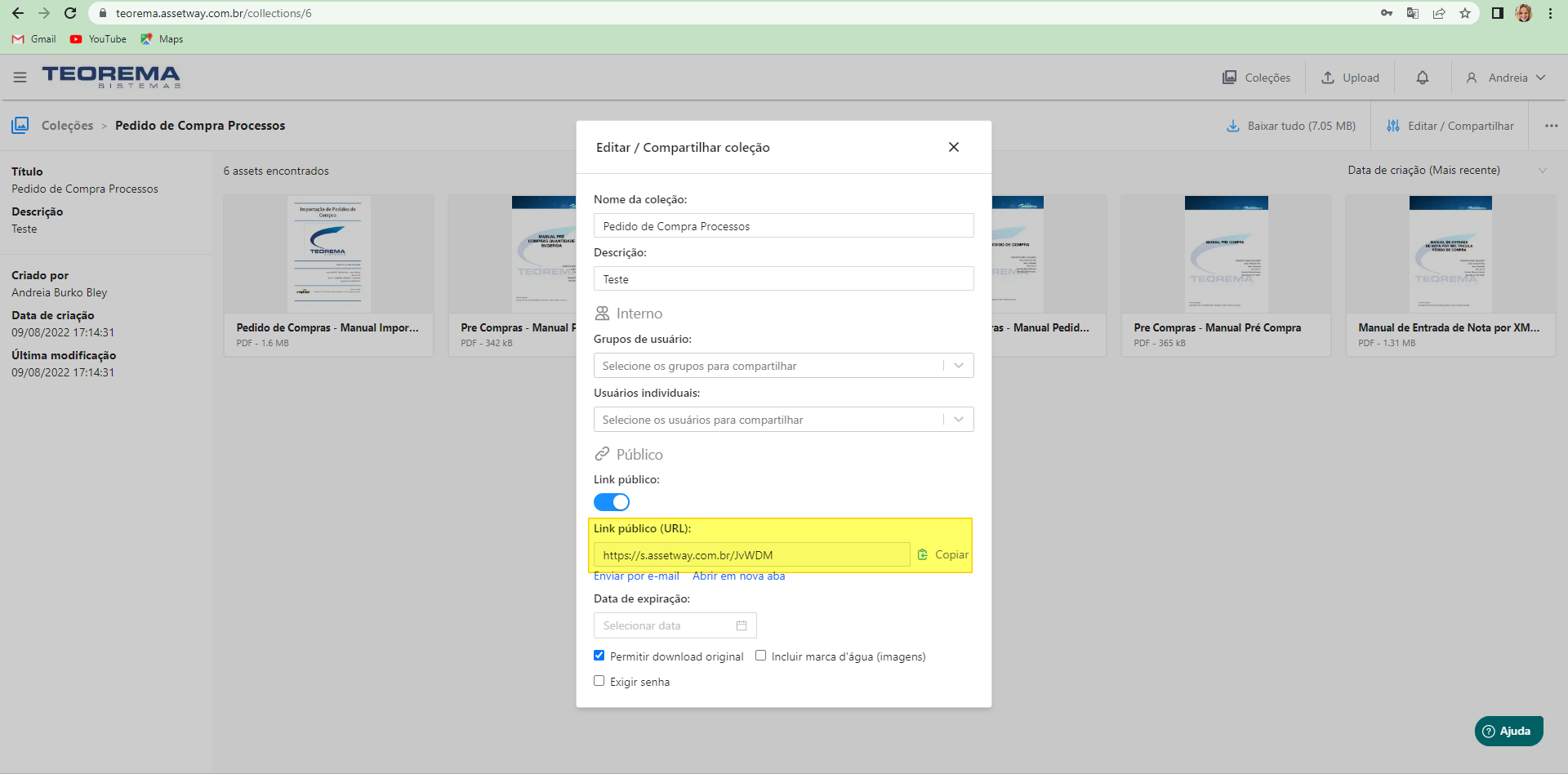Copy the public link with Copiar

point(943,554)
